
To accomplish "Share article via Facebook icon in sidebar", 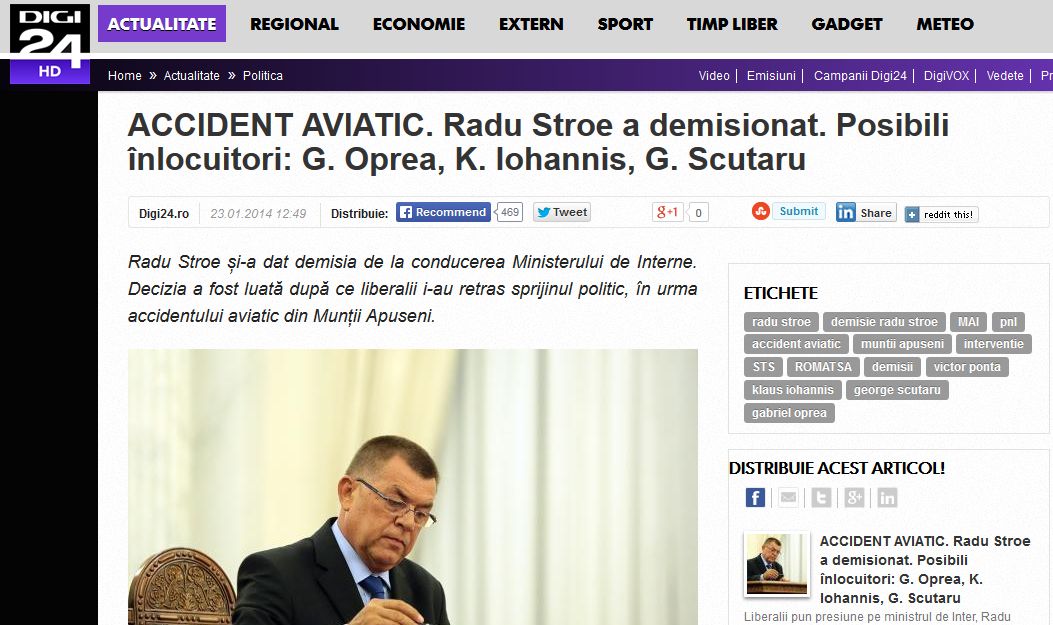I will [756, 498].
